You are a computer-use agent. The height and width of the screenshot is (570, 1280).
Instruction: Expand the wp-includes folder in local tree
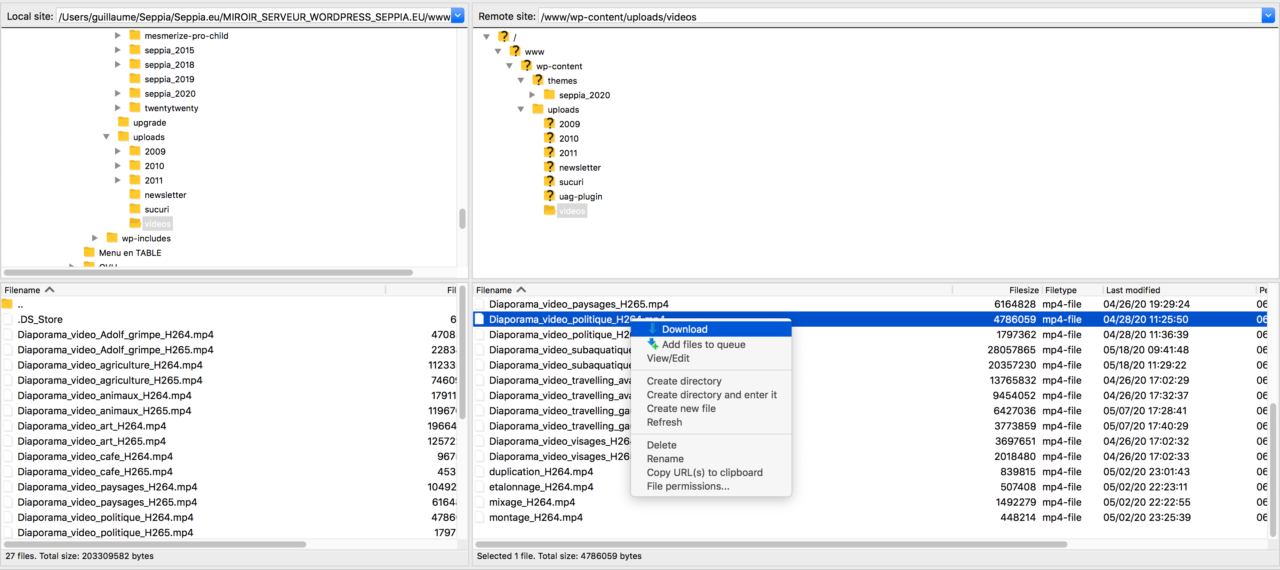click(x=96, y=238)
